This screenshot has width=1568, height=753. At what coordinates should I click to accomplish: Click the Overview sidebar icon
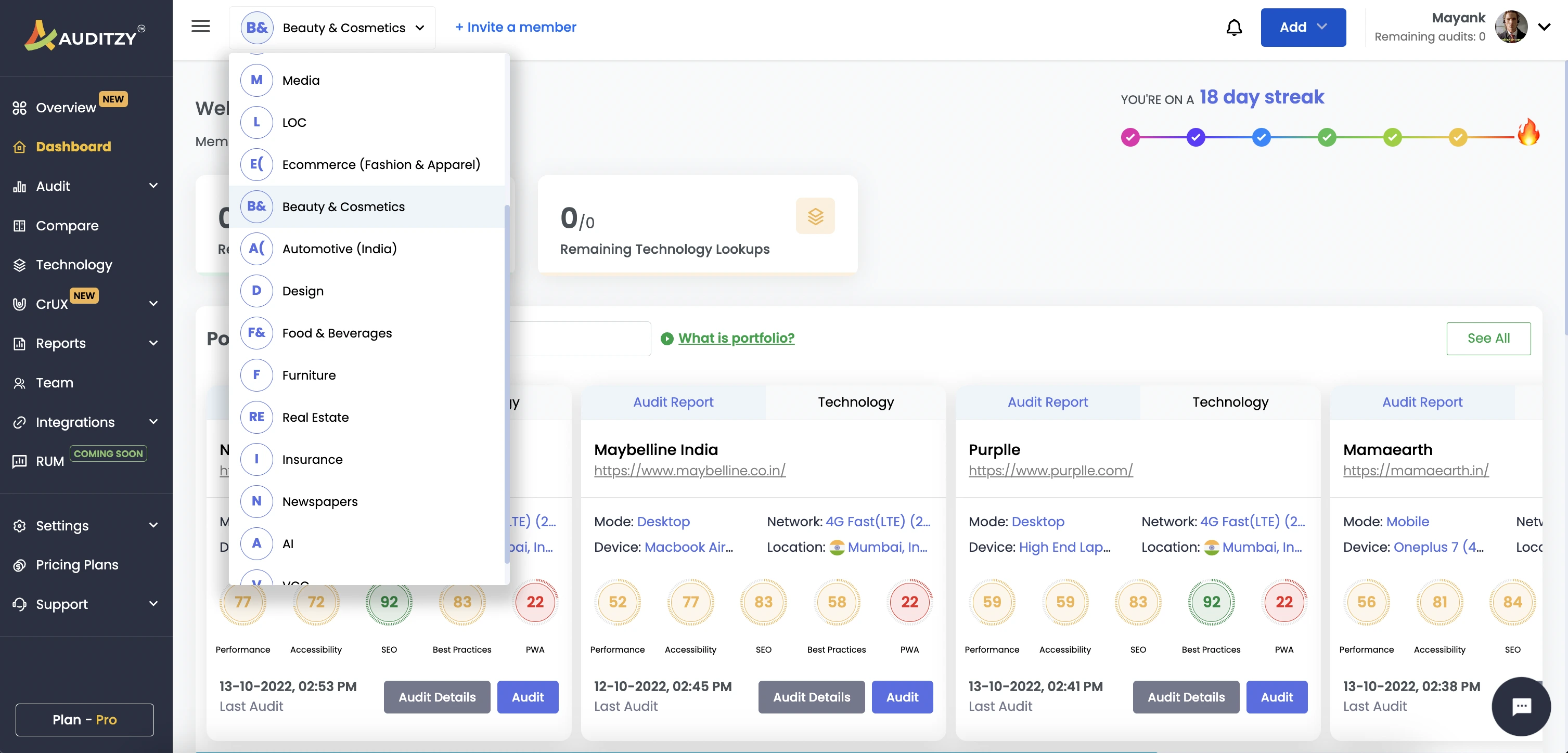click(19, 108)
